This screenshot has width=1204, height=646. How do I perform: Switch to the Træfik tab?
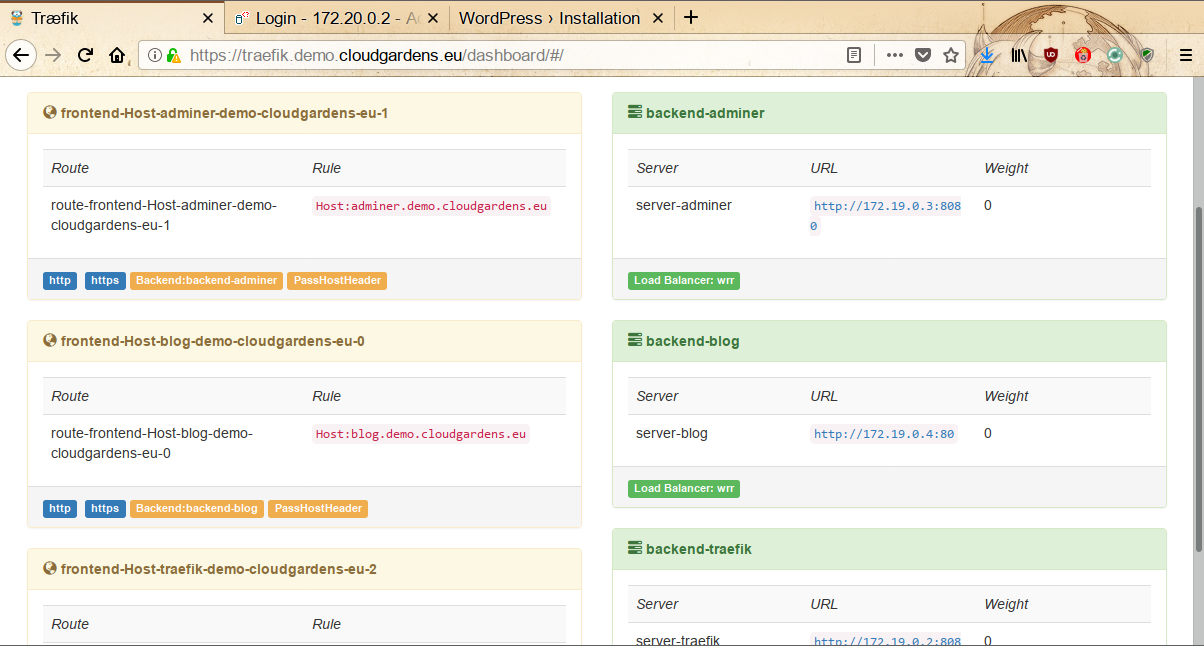tap(112, 18)
